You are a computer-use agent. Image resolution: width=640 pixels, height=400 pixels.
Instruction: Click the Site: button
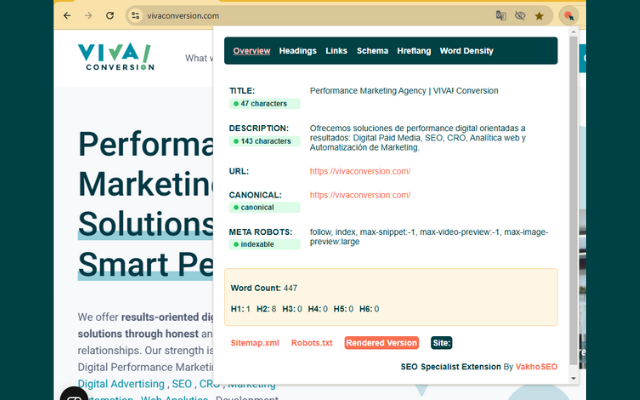point(441,343)
